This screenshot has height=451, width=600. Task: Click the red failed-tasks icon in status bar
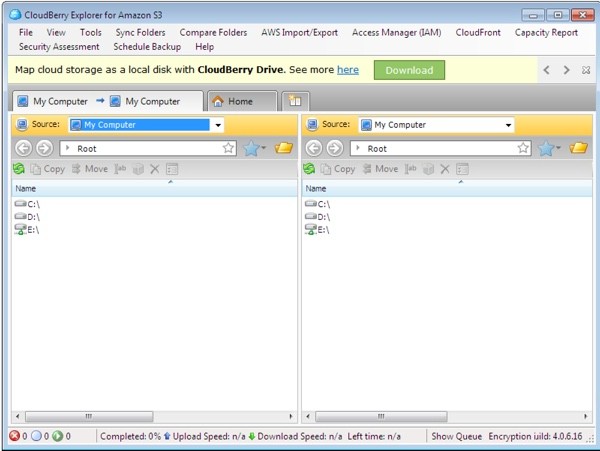14,436
